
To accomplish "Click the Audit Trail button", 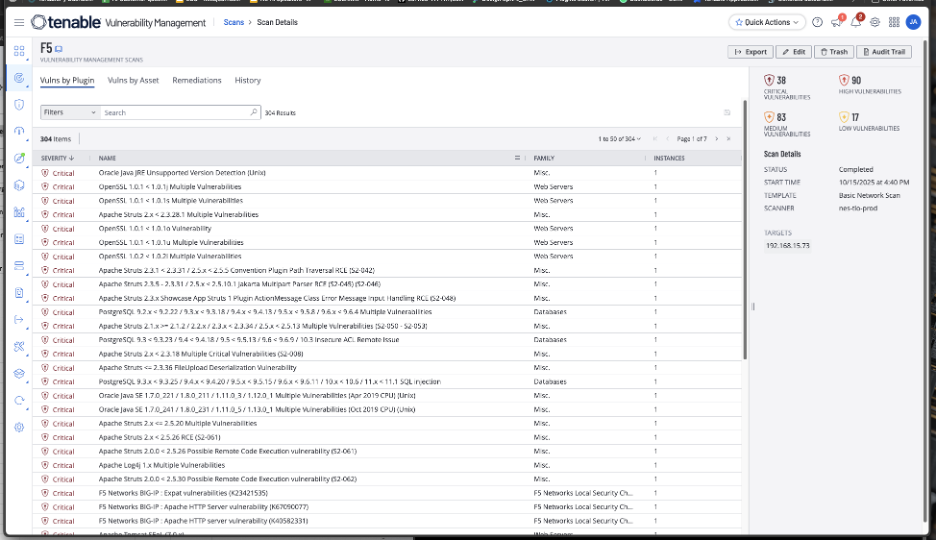I will pyautogui.click(x=885, y=52).
